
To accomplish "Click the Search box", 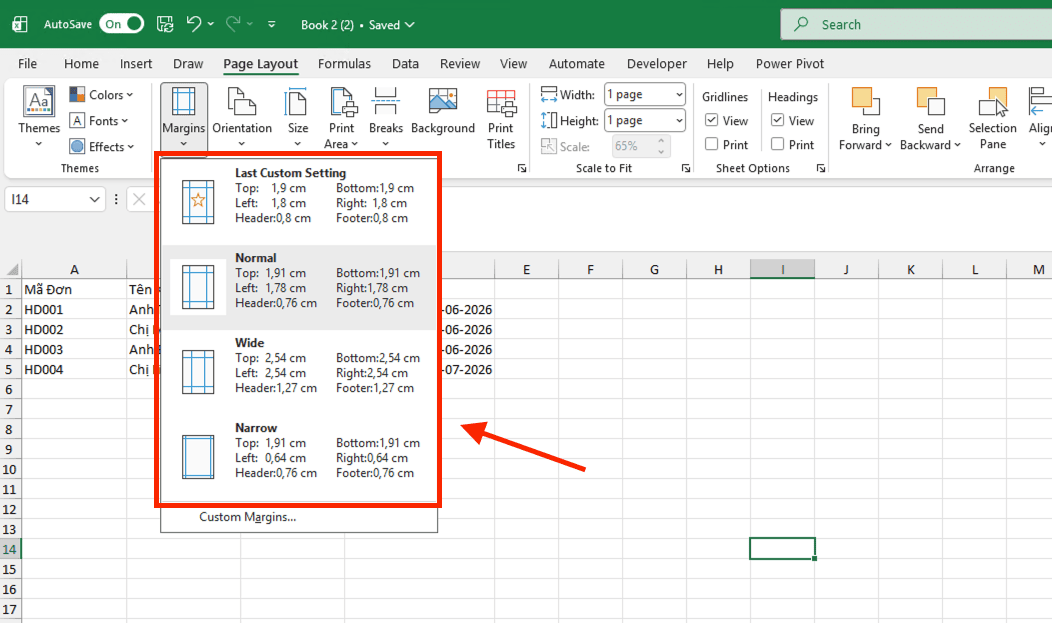I will point(916,24).
